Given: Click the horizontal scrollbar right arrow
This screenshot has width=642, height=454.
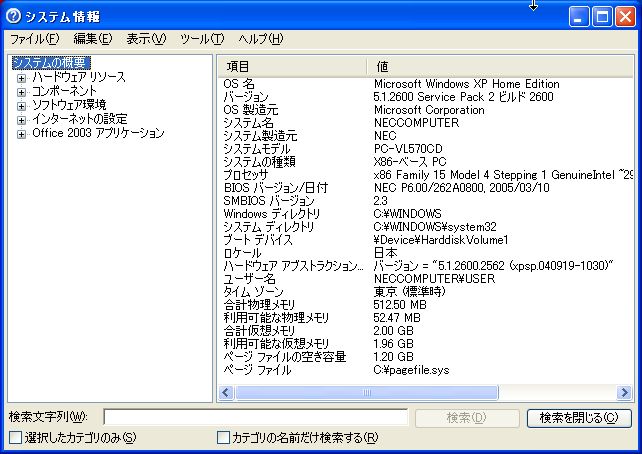Looking at the screenshot, I should click(625, 392).
